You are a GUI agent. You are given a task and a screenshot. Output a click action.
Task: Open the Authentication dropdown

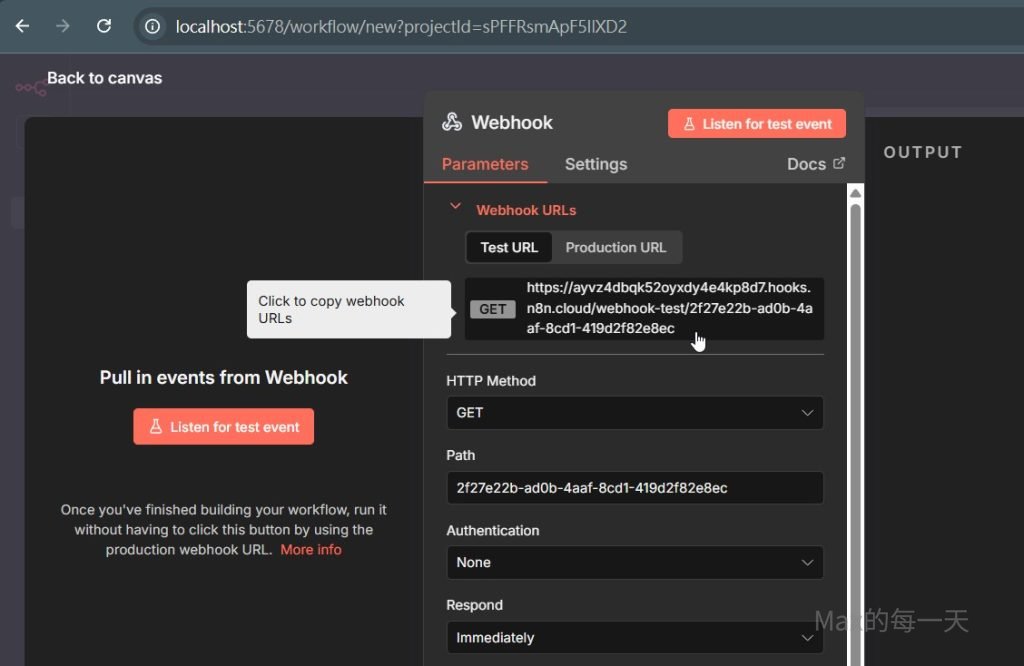[635, 563]
